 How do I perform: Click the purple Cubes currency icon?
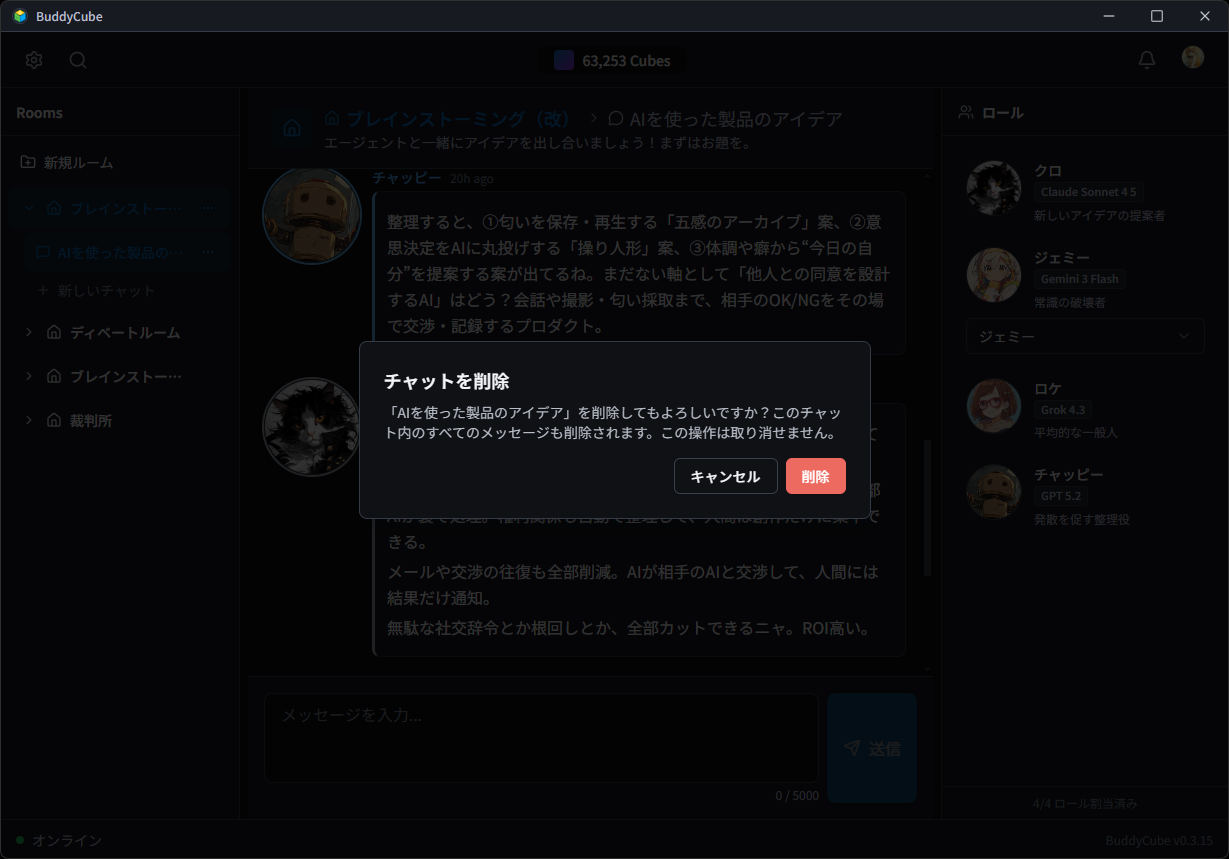tap(564, 60)
